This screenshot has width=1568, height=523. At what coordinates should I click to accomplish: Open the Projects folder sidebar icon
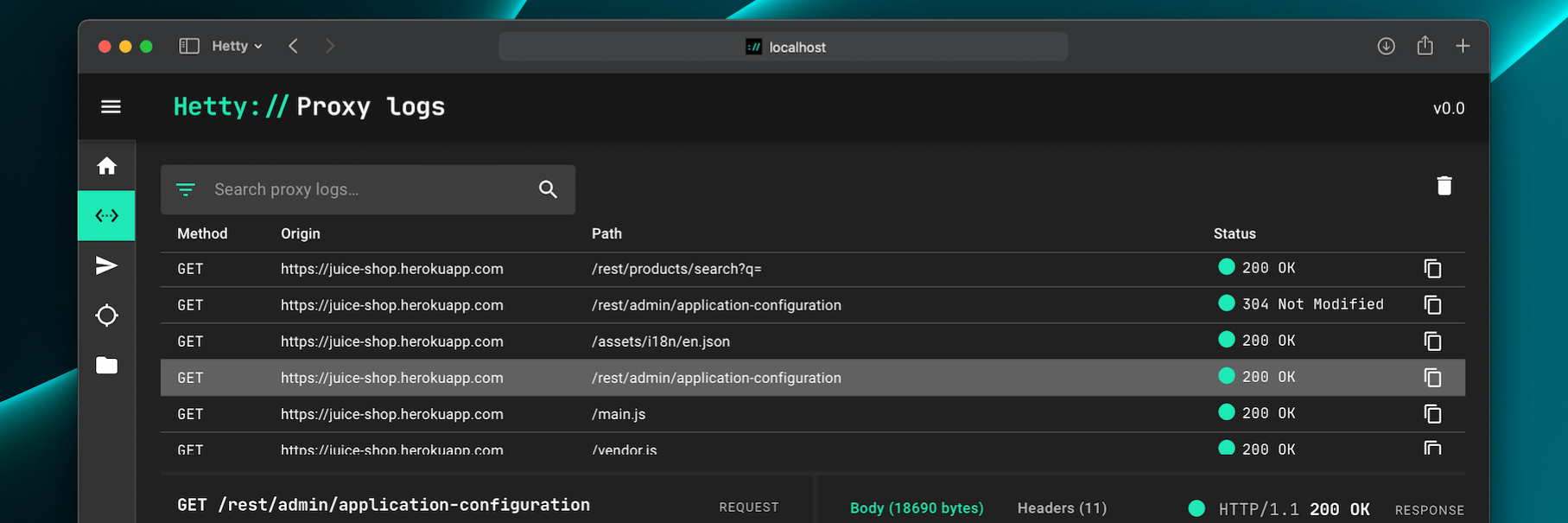pyautogui.click(x=106, y=365)
